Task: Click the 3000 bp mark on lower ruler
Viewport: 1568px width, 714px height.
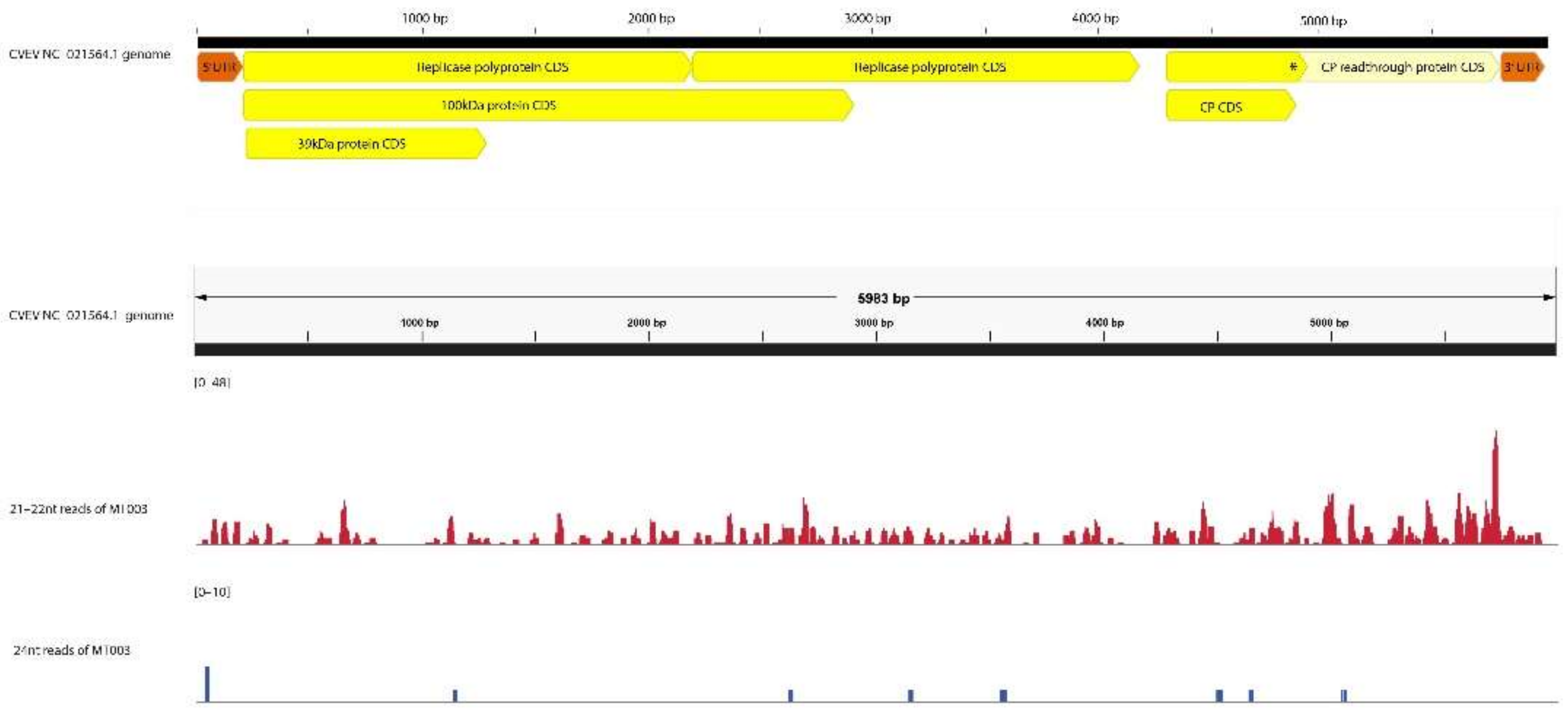Action: (874, 323)
